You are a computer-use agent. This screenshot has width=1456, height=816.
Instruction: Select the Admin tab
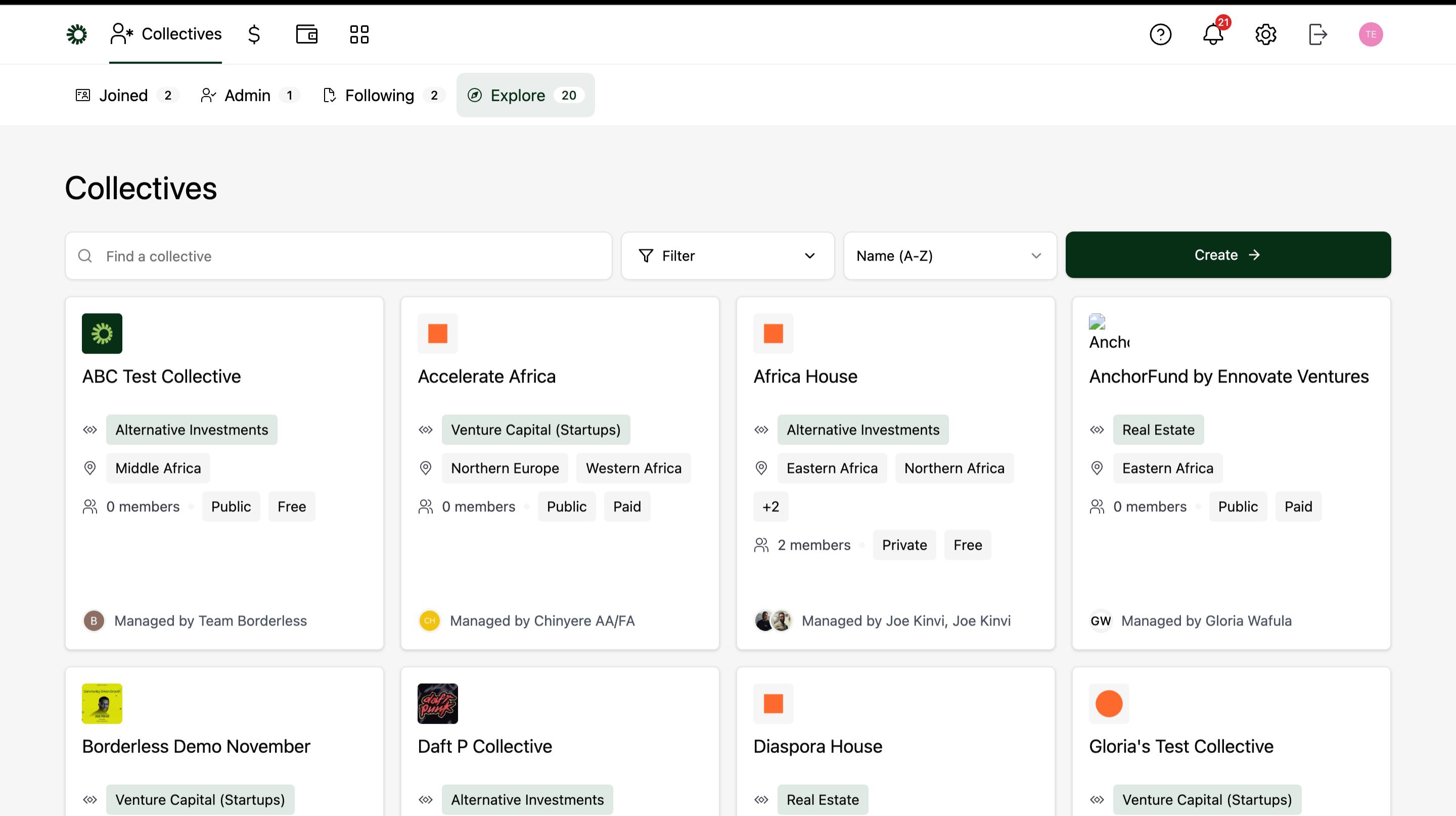[x=249, y=95]
